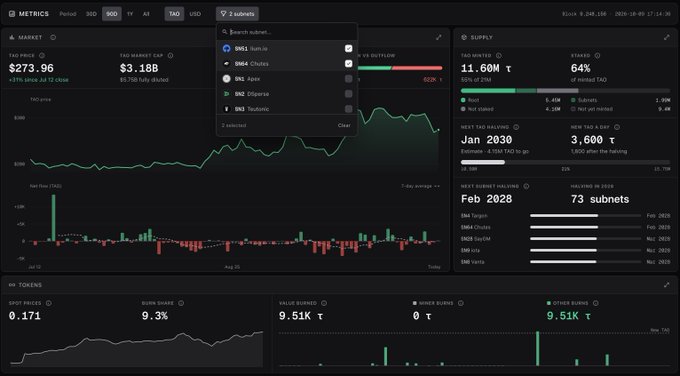The image size is (680, 376).
Task: Click the $3.18B market cap value
Action: coord(139,69)
